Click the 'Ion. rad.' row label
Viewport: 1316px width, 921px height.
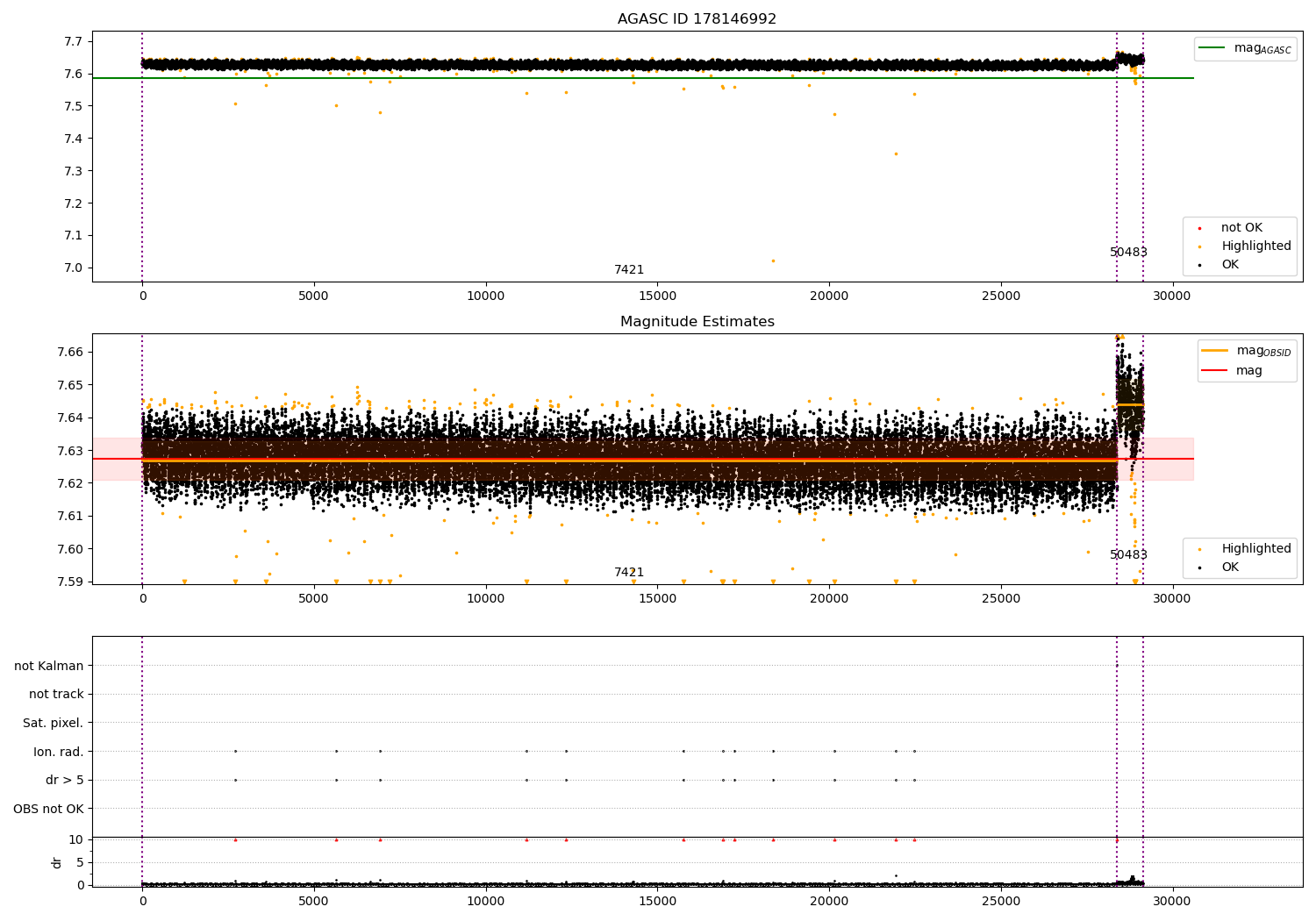(x=59, y=752)
